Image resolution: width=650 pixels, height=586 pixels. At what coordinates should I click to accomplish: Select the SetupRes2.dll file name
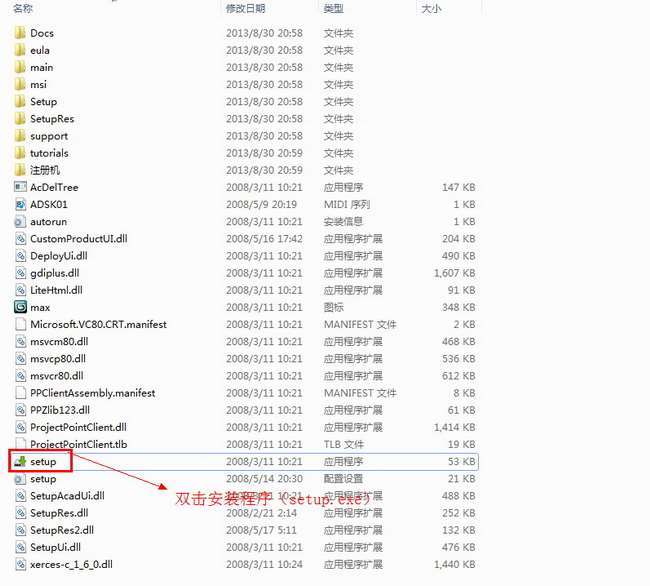pyautogui.click(x=62, y=530)
